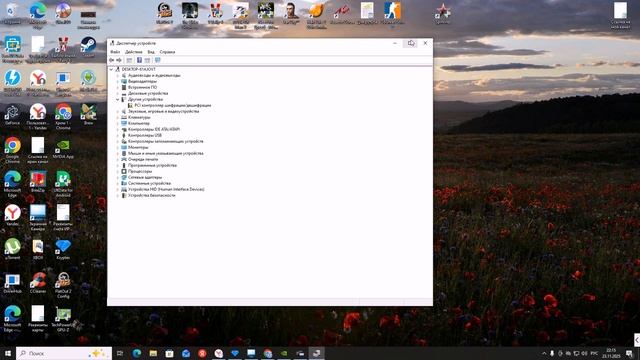
Task: Open the TechPowerUp GPU-Z shortcut
Action: coord(63,318)
